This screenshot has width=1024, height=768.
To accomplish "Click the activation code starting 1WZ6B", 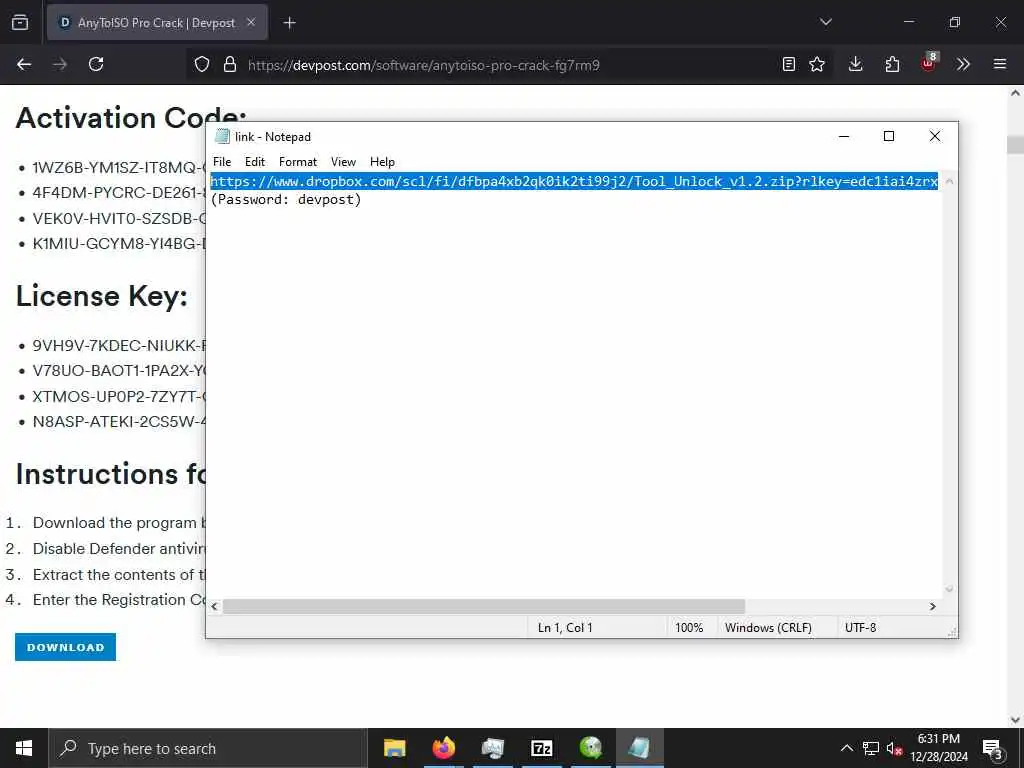I will [119, 168].
